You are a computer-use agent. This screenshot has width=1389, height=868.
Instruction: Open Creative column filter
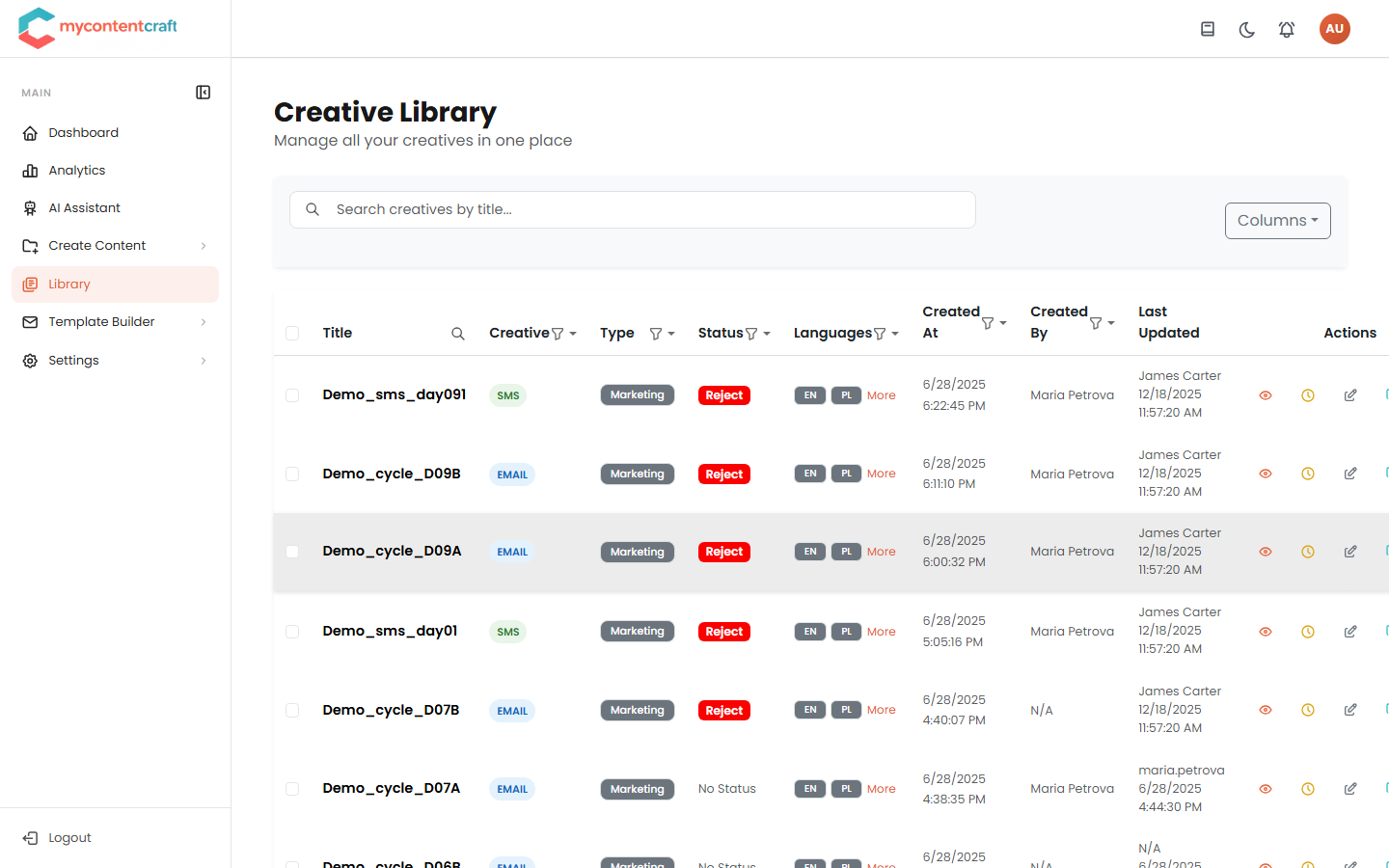pyautogui.click(x=558, y=334)
